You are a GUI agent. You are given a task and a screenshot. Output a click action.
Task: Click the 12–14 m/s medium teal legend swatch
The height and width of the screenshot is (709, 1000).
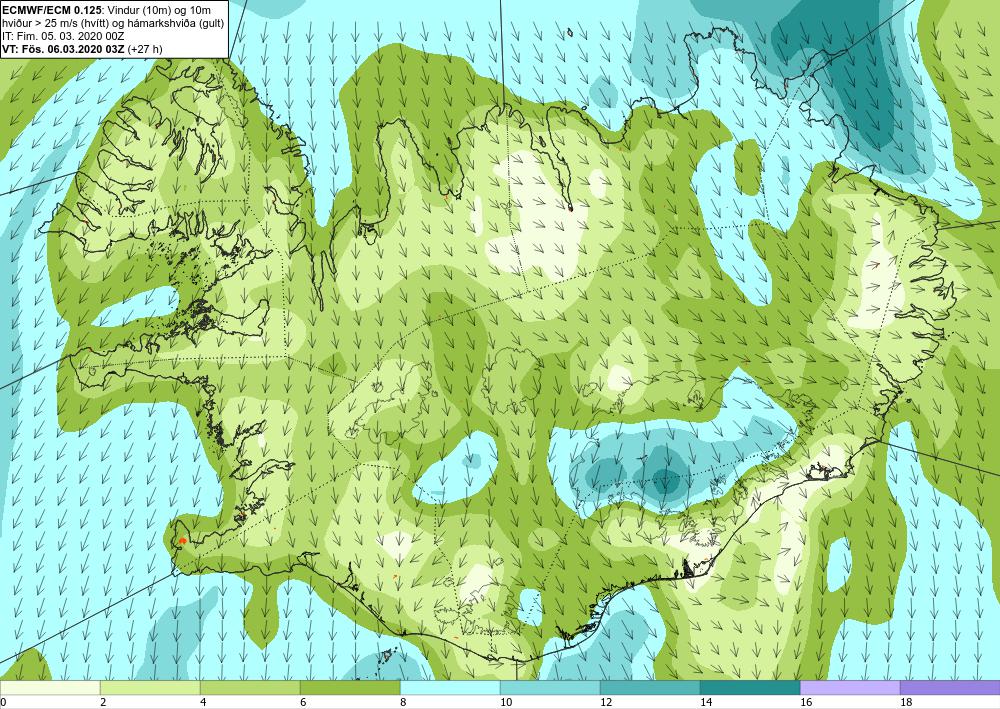pyautogui.click(x=650, y=687)
